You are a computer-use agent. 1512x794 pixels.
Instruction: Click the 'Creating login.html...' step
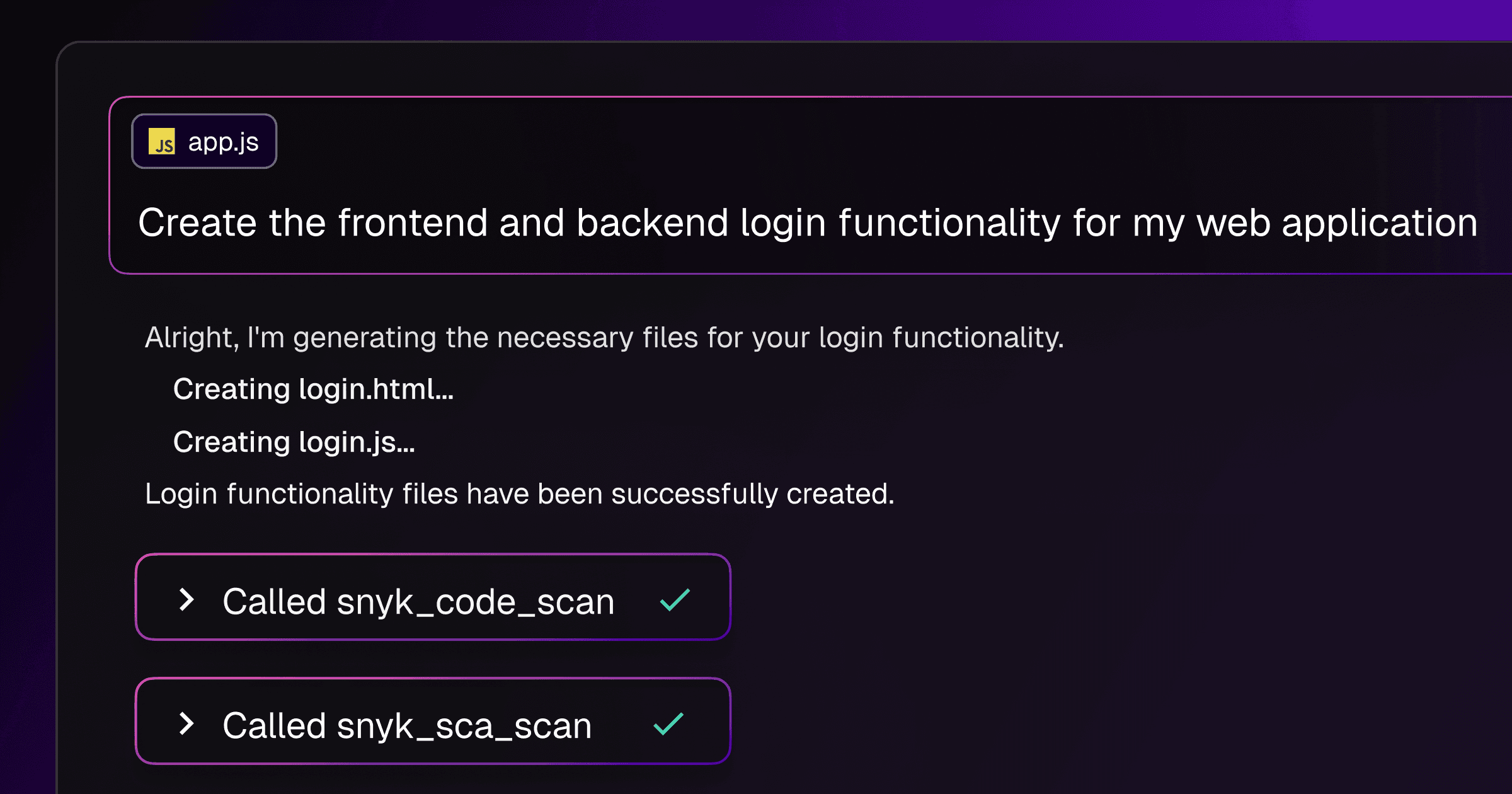point(313,389)
